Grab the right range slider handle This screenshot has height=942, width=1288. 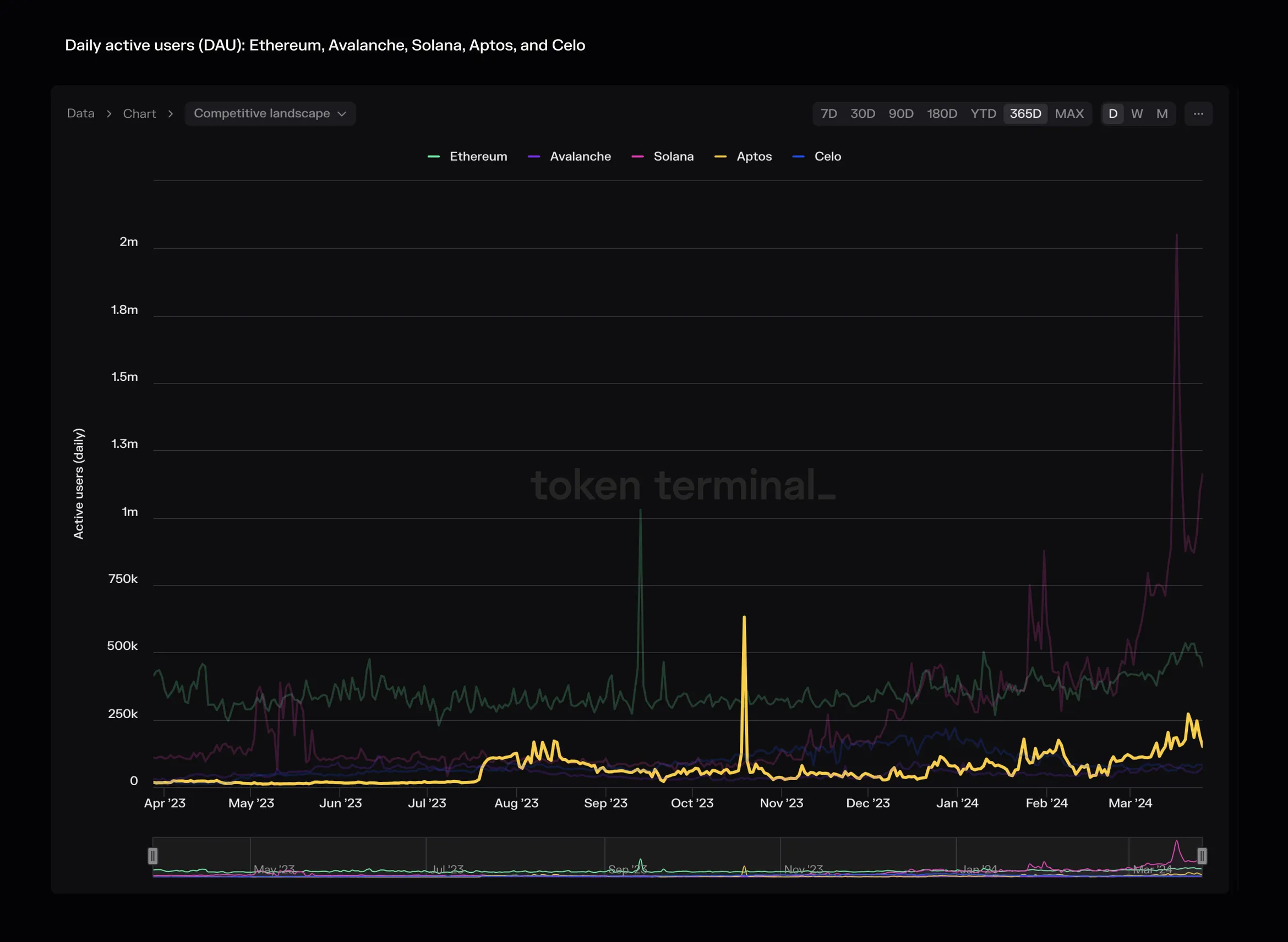[x=1202, y=856]
